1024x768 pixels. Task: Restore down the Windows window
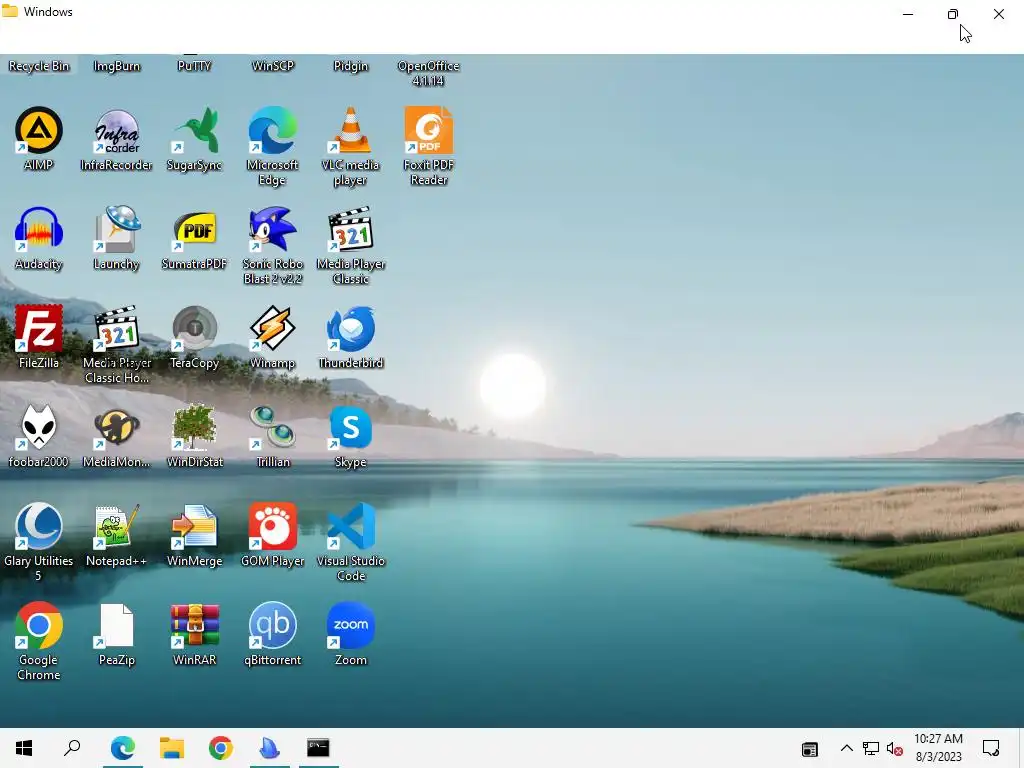coord(953,14)
